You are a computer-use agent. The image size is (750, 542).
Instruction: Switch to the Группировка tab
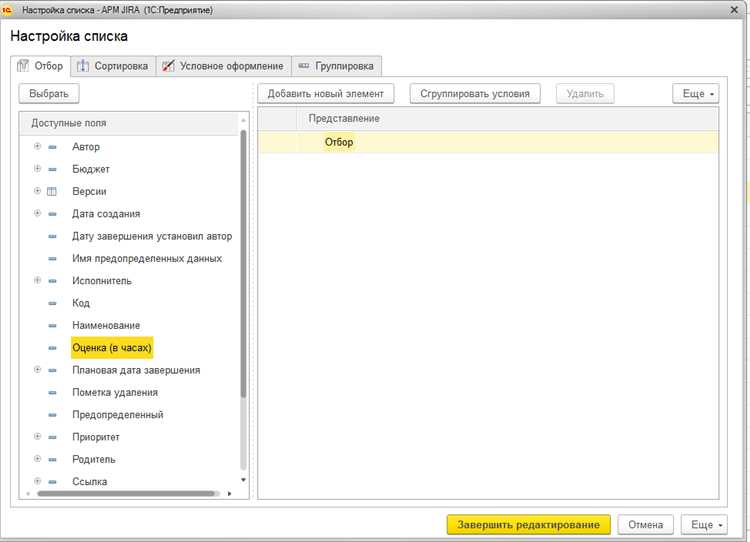point(336,66)
